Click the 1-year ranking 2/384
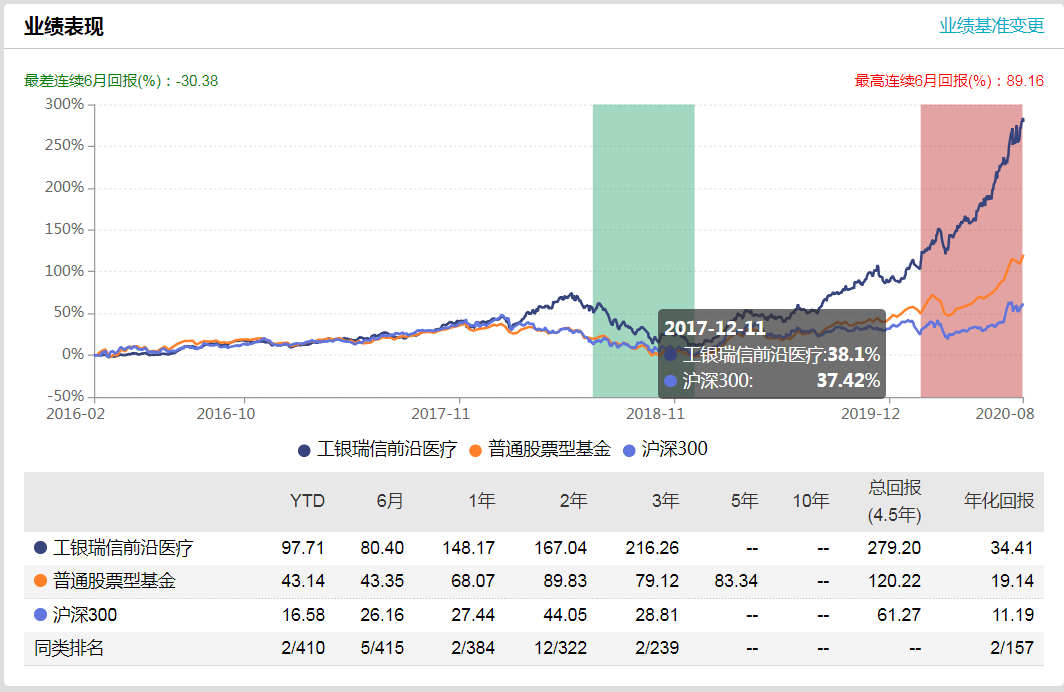This screenshot has height=692, width=1064. 473,648
